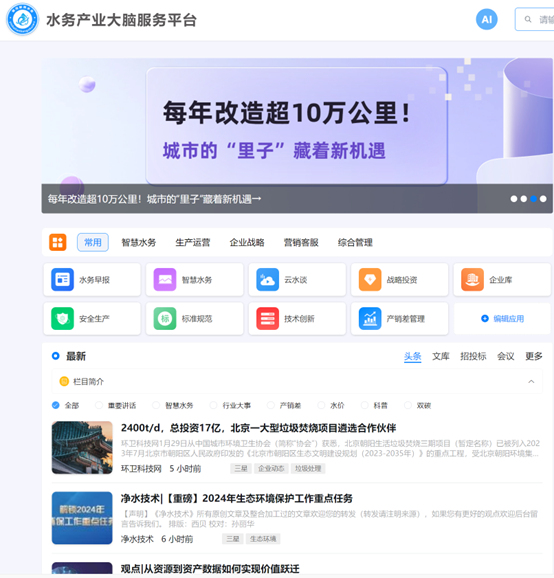
Task: Open the AI assistant icon
Action: [487, 19]
